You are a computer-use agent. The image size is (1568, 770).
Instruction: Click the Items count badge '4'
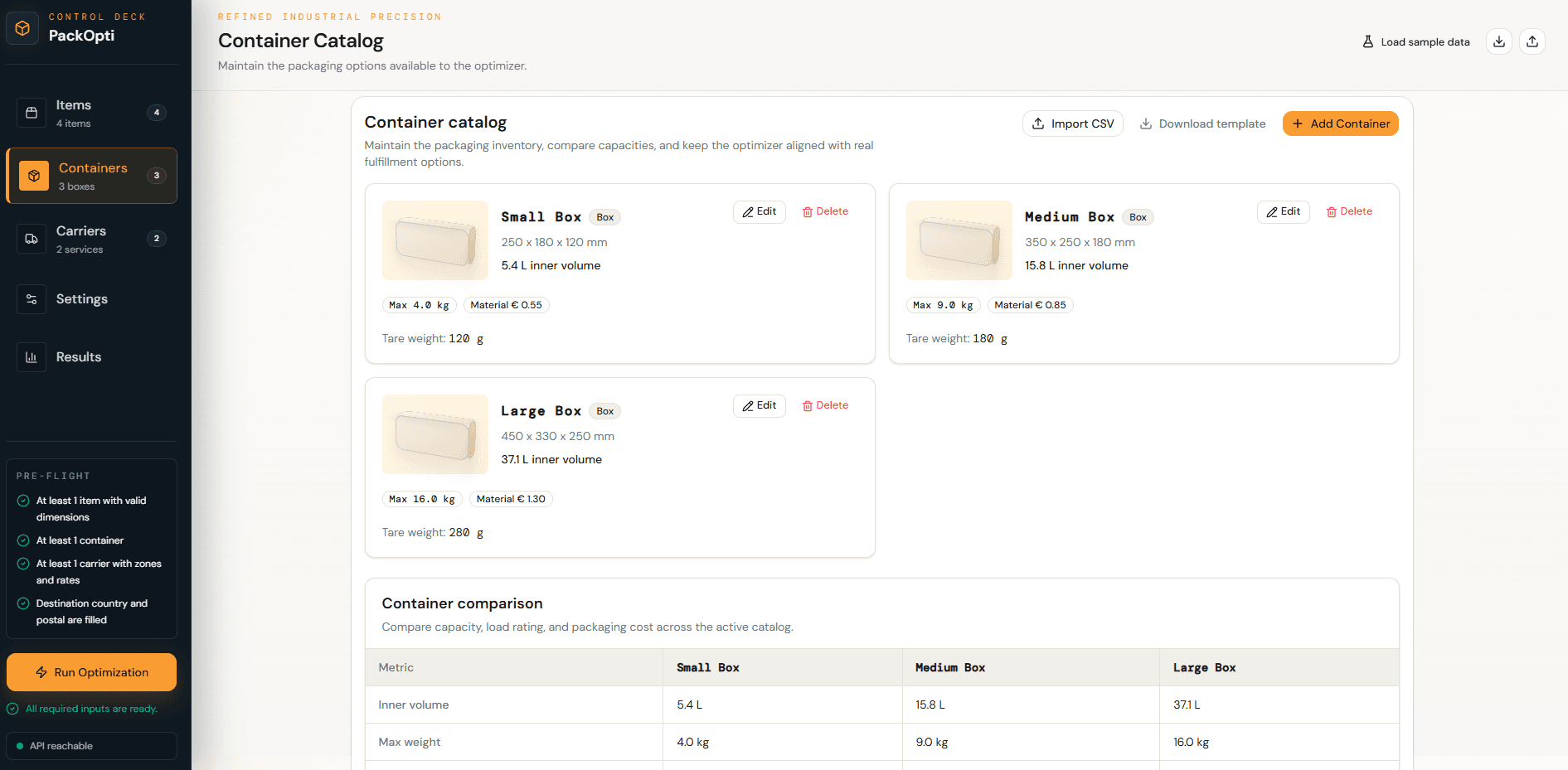tap(157, 113)
